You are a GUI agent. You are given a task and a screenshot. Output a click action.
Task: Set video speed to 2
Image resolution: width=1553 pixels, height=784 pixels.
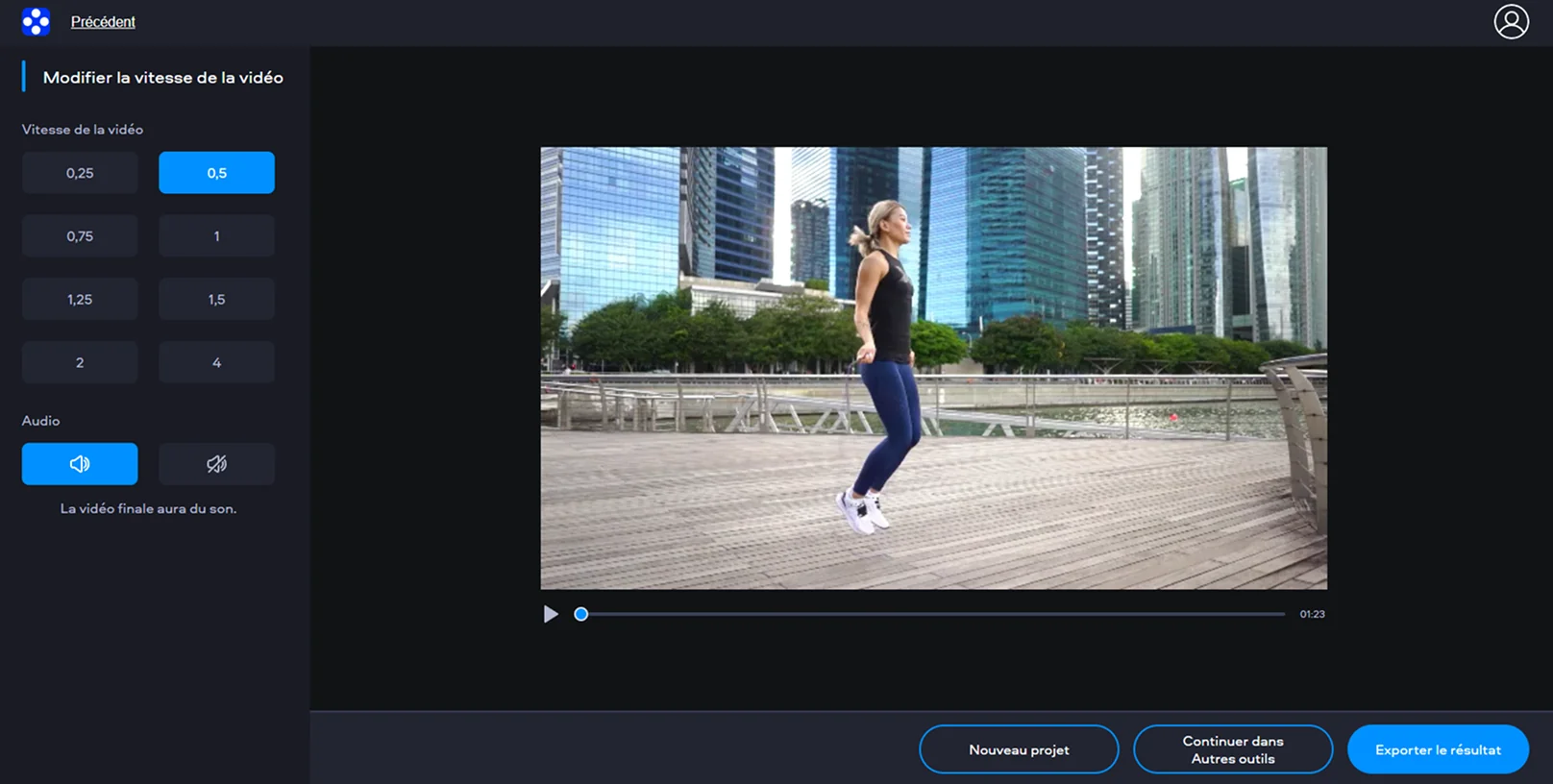tap(80, 363)
